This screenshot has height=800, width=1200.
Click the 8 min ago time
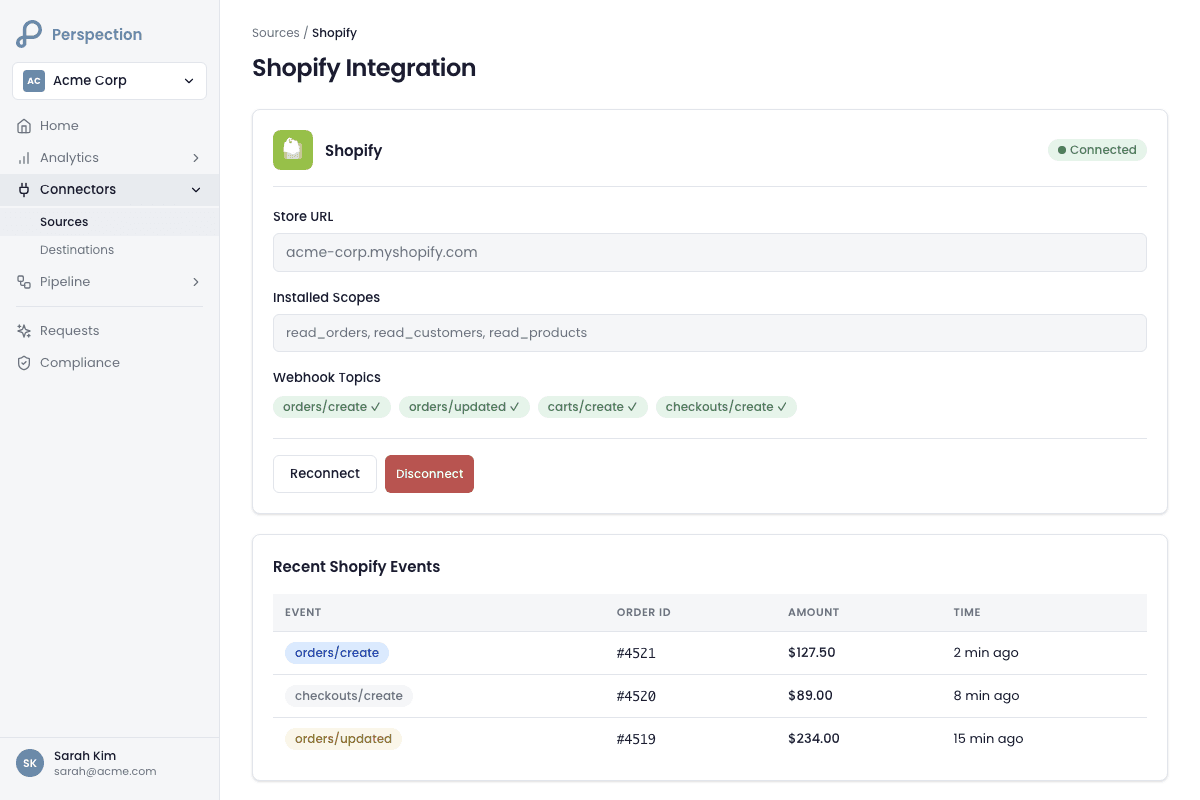click(x=987, y=696)
